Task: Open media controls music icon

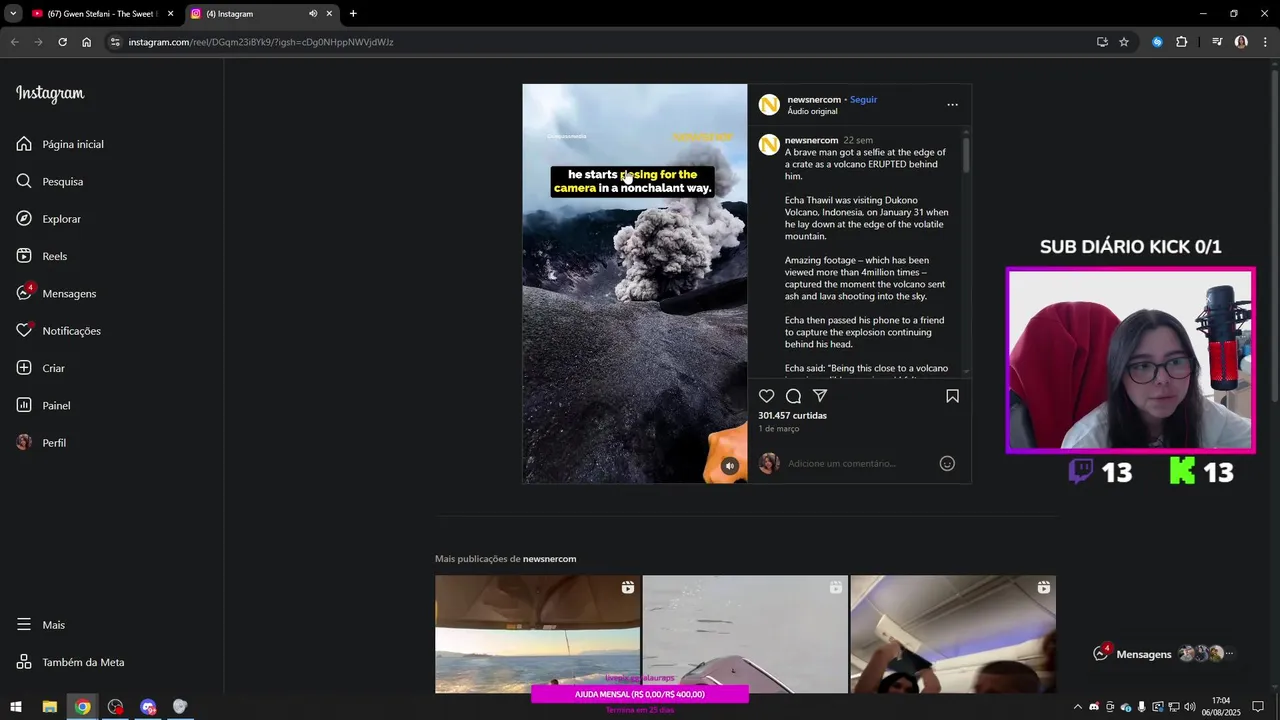Action: pyautogui.click(x=1217, y=42)
